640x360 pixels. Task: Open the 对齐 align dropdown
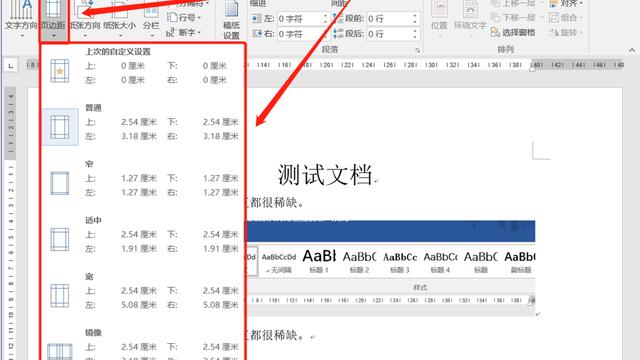[x=567, y=4]
